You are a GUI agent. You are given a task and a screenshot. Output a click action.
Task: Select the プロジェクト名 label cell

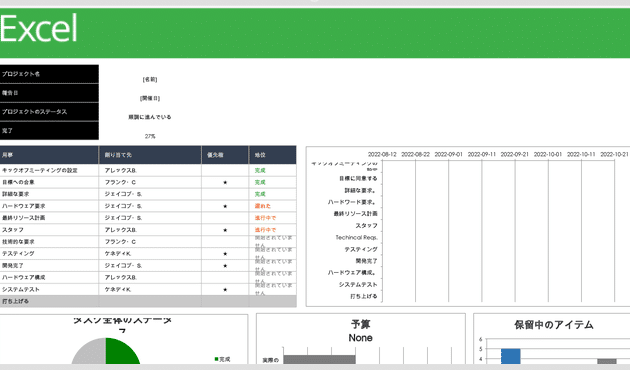pos(49,74)
